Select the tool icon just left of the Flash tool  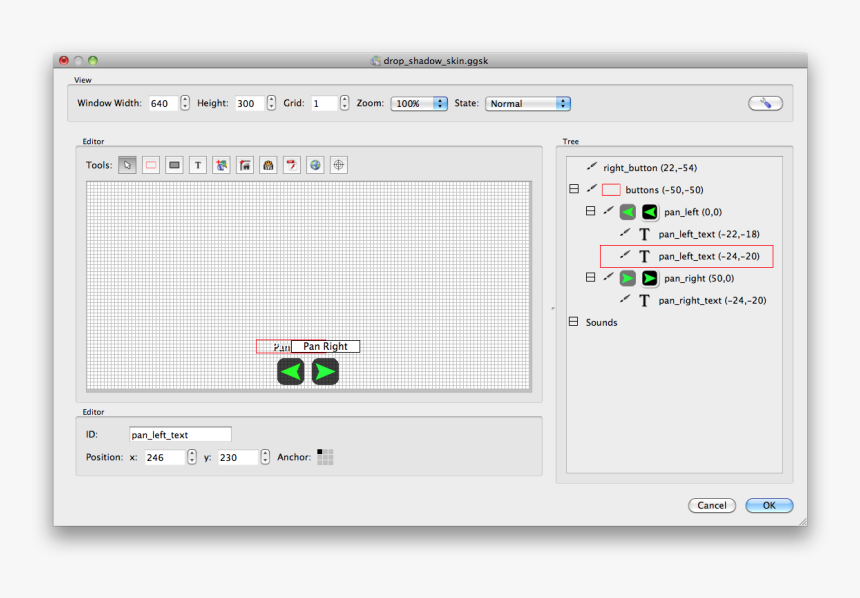[x=268, y=165]
